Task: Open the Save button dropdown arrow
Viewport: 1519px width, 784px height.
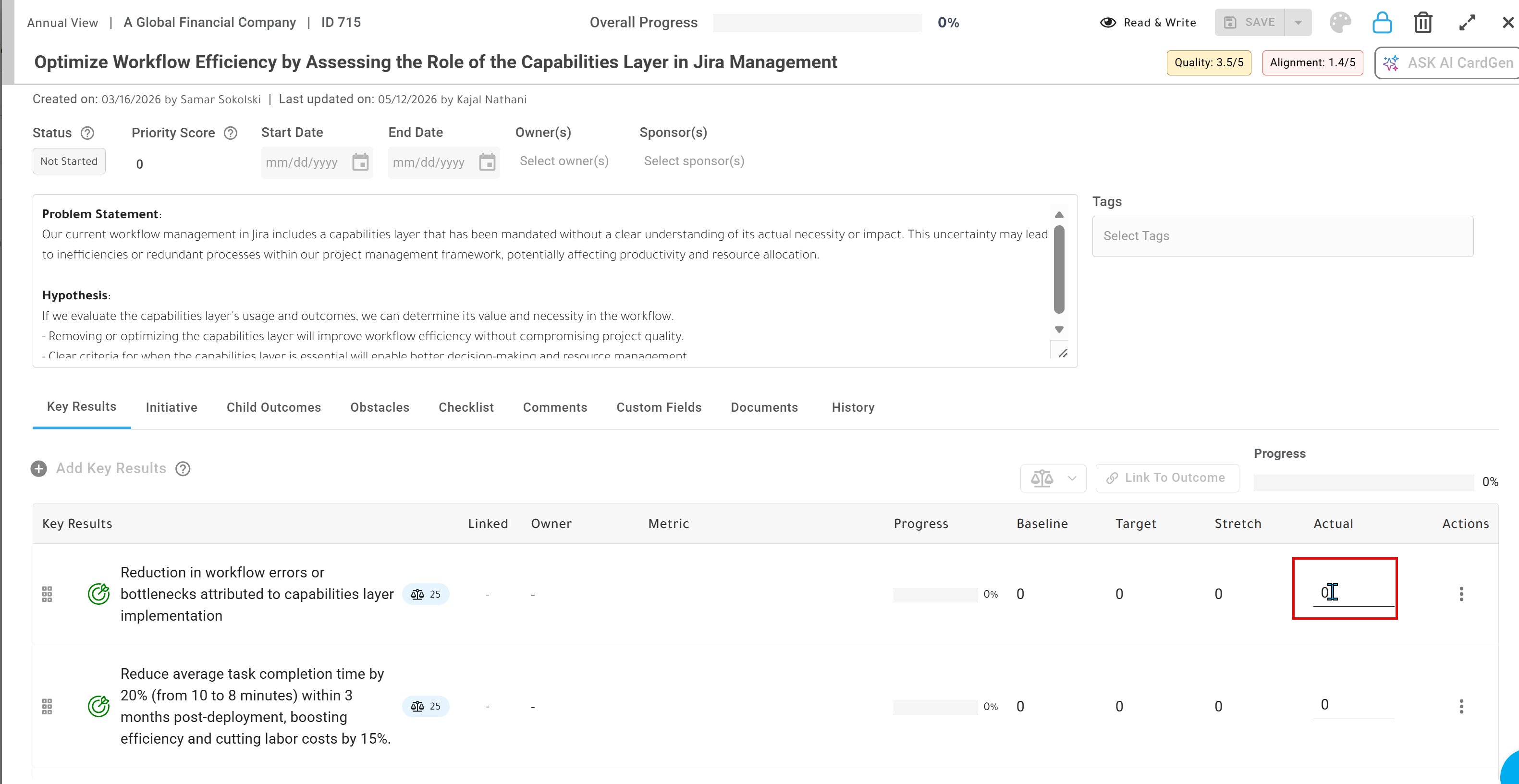Action: (x=1298, y=23)
